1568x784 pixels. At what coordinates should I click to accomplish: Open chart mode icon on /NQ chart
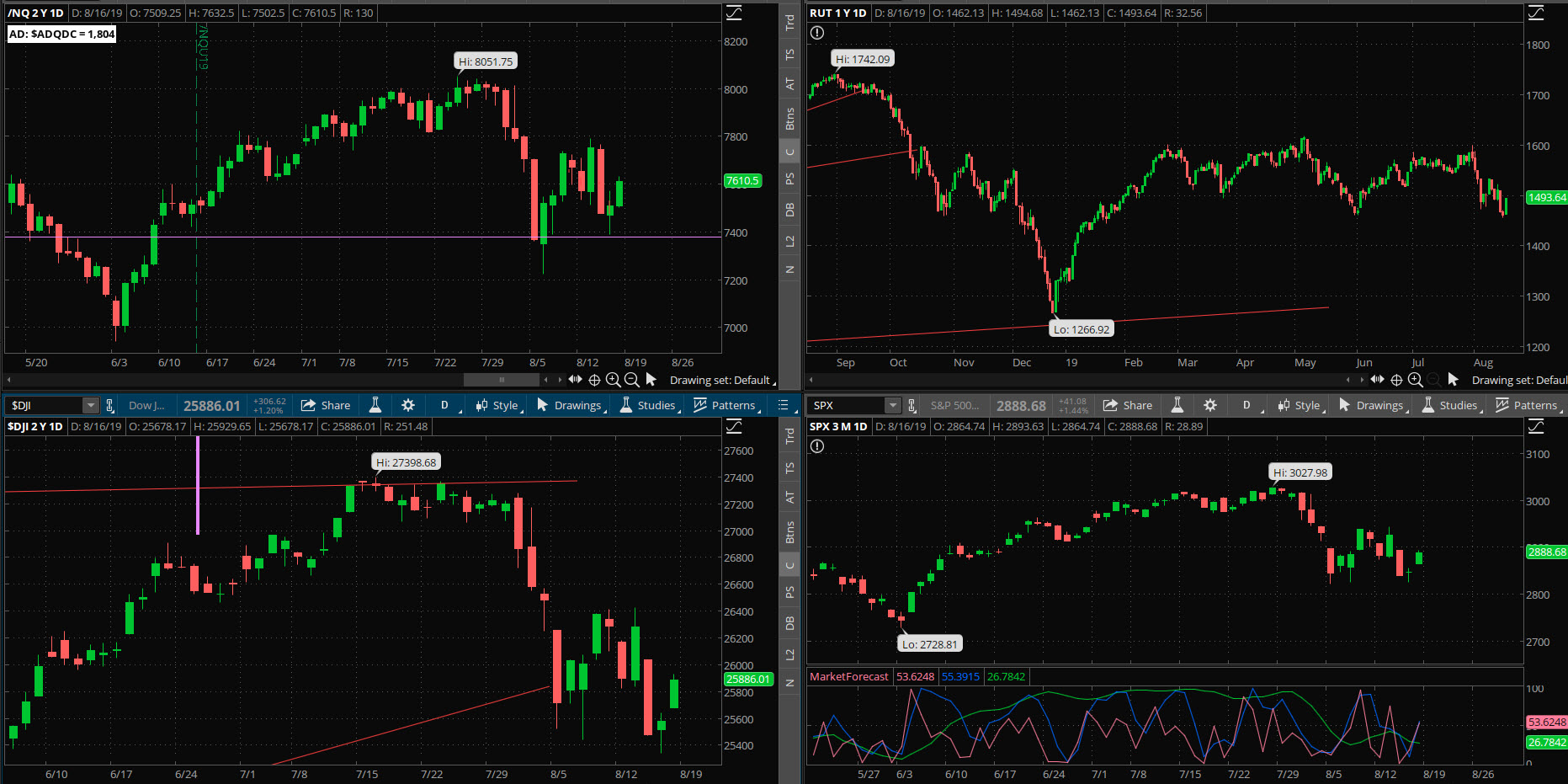click(734, 13)
